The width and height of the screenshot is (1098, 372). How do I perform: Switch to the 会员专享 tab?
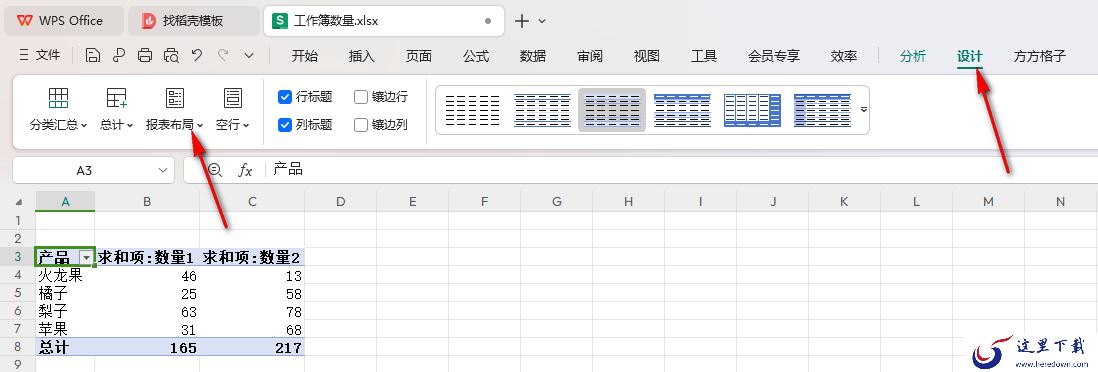coord(774,57)
